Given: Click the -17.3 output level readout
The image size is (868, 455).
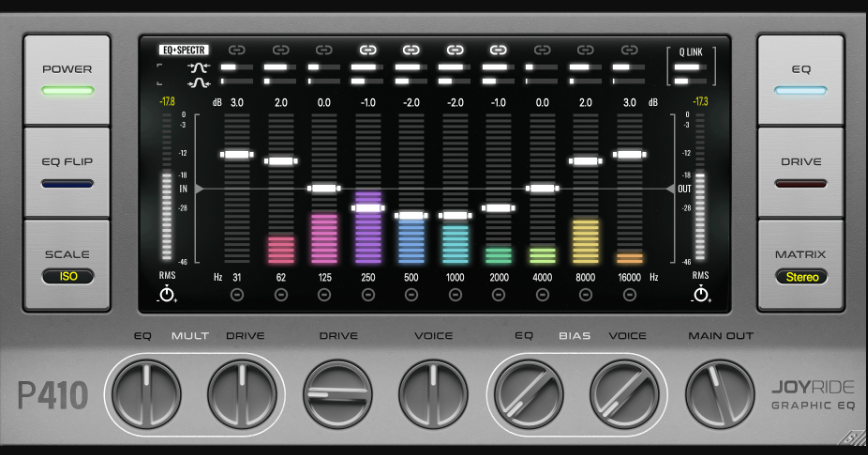Looking at the screenshot, I should 700,101.
